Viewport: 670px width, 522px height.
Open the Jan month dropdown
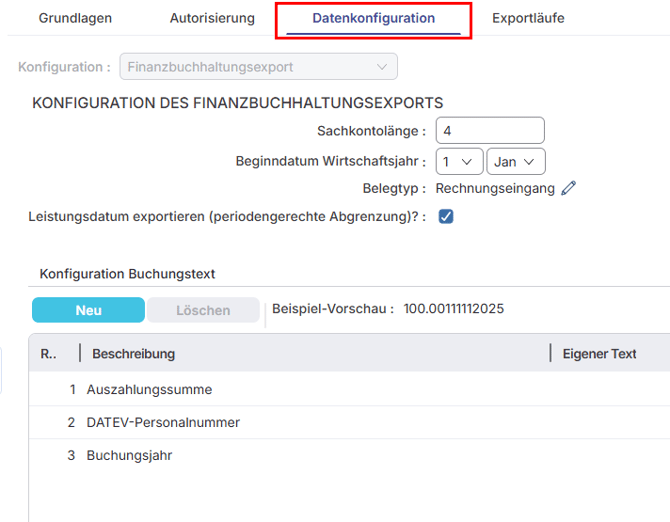tap(515, 161)
